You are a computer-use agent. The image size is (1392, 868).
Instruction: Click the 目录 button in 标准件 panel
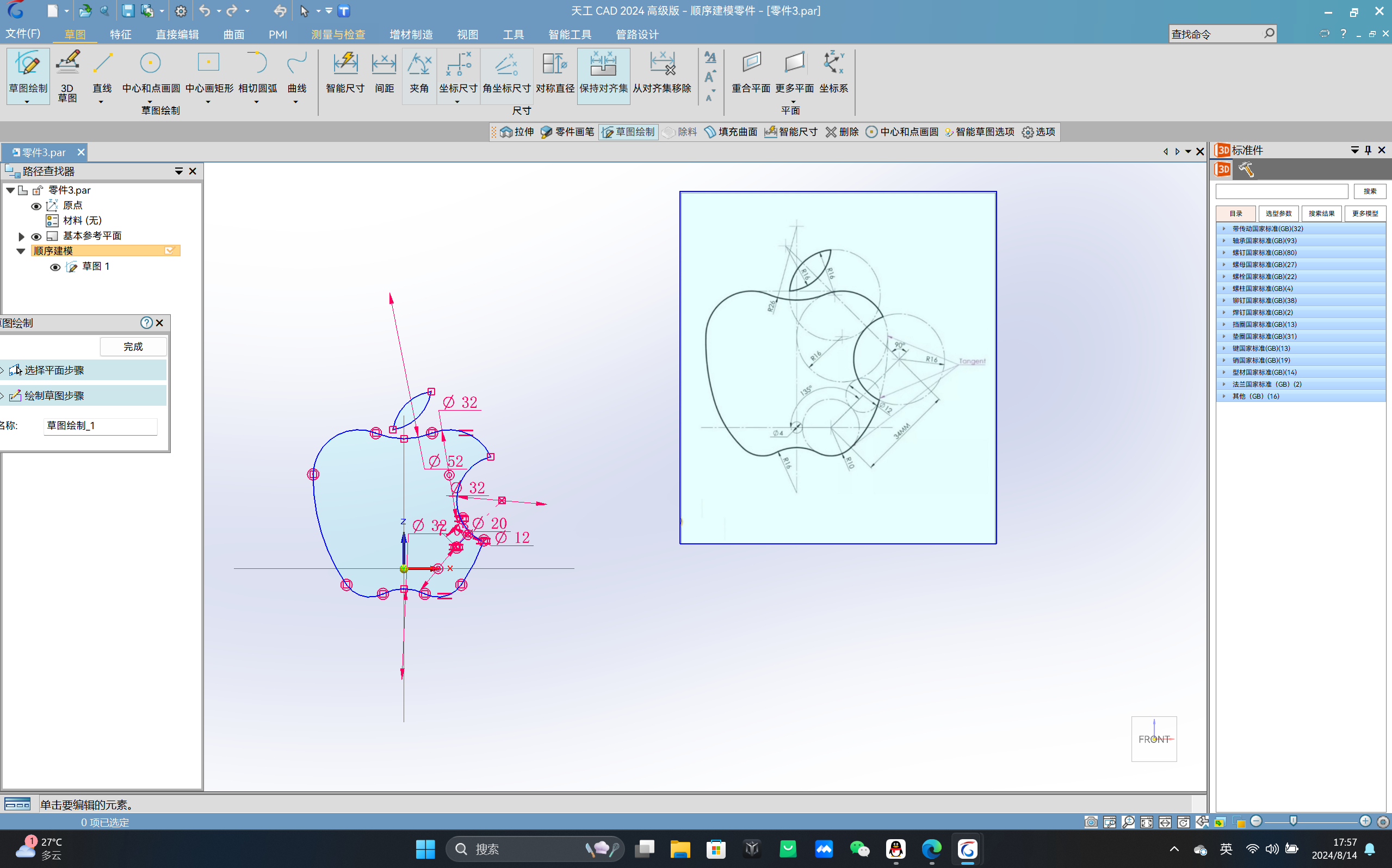[x=1236, y=214]
